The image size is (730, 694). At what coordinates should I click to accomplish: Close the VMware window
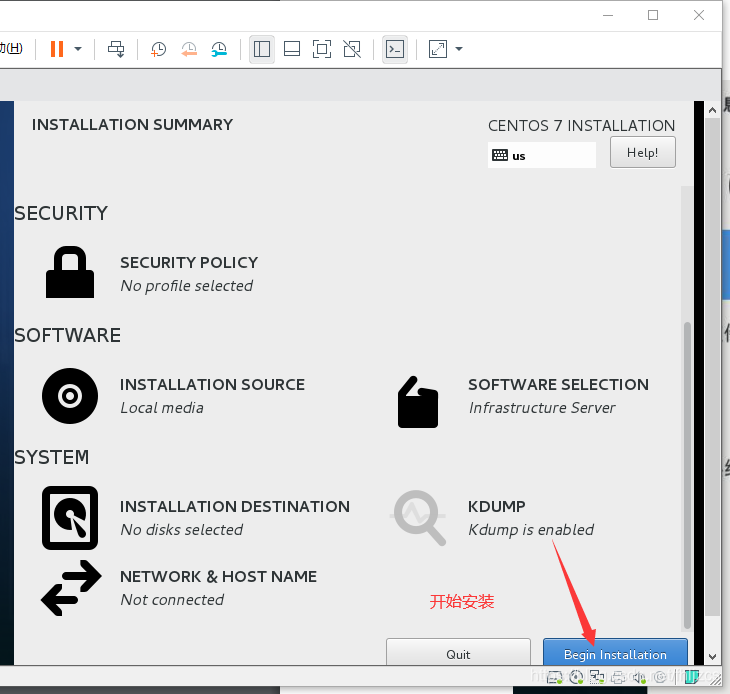click(x=699, y=15)
